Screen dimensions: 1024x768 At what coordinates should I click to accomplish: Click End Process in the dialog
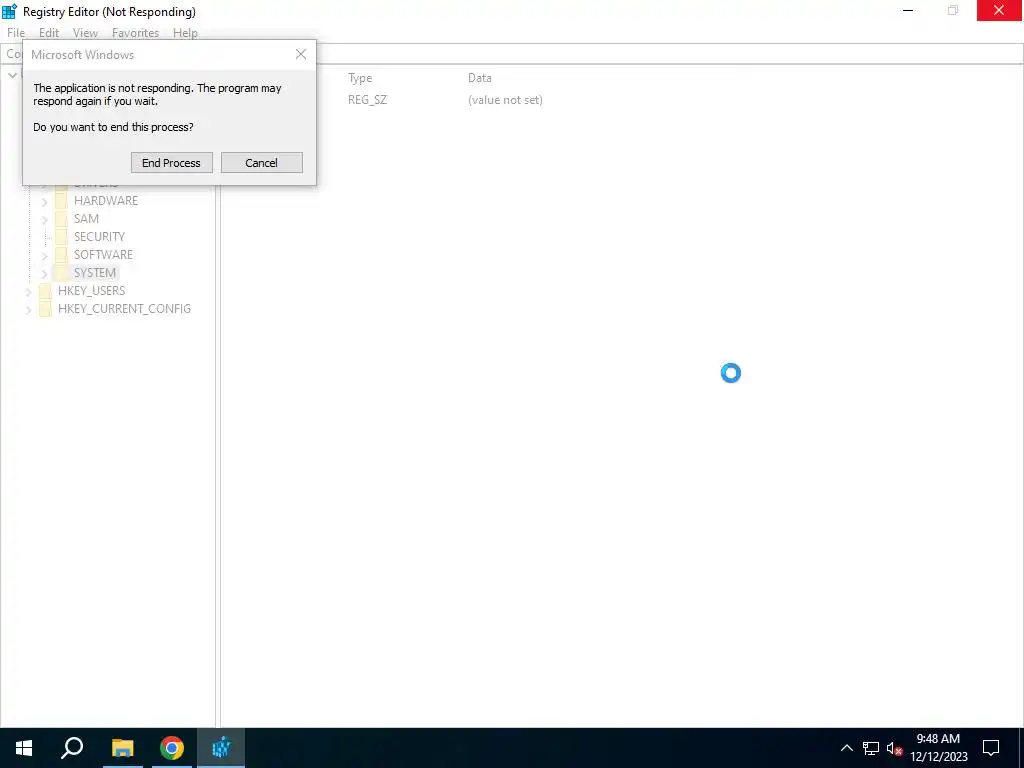click(172, 163)
